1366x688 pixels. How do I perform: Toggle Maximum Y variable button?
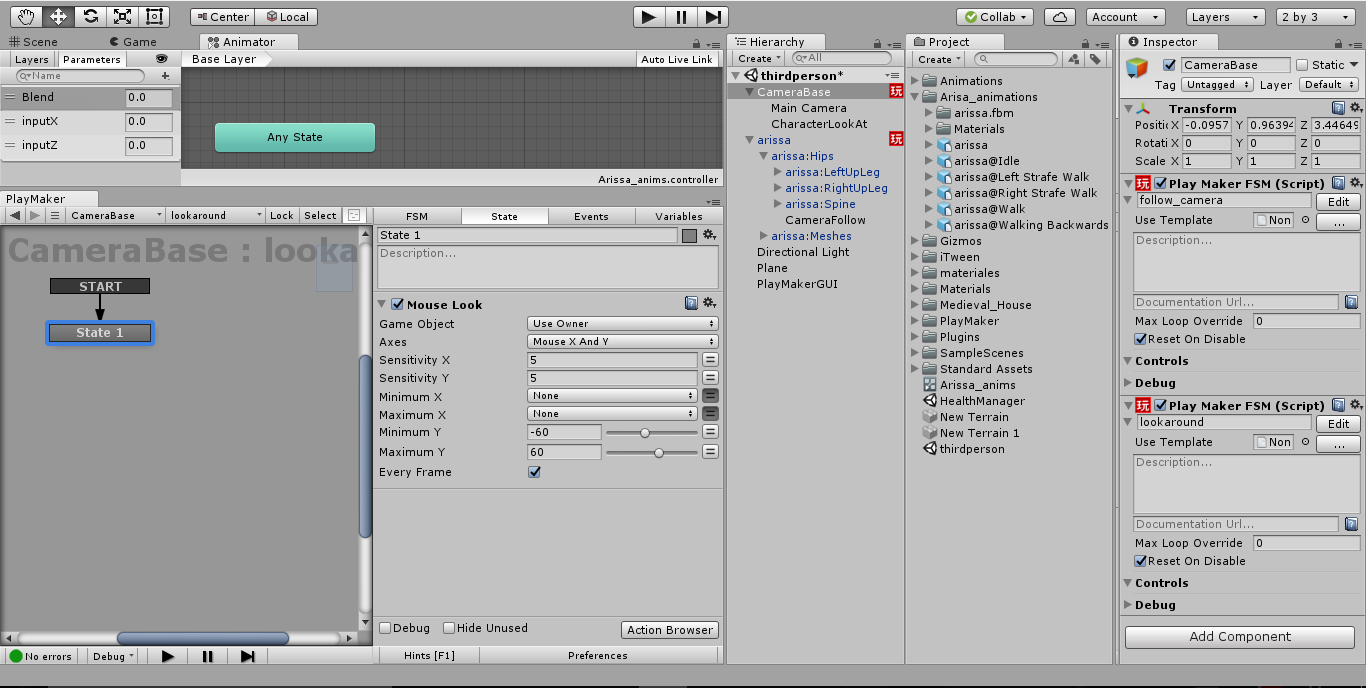coord(710,452)
